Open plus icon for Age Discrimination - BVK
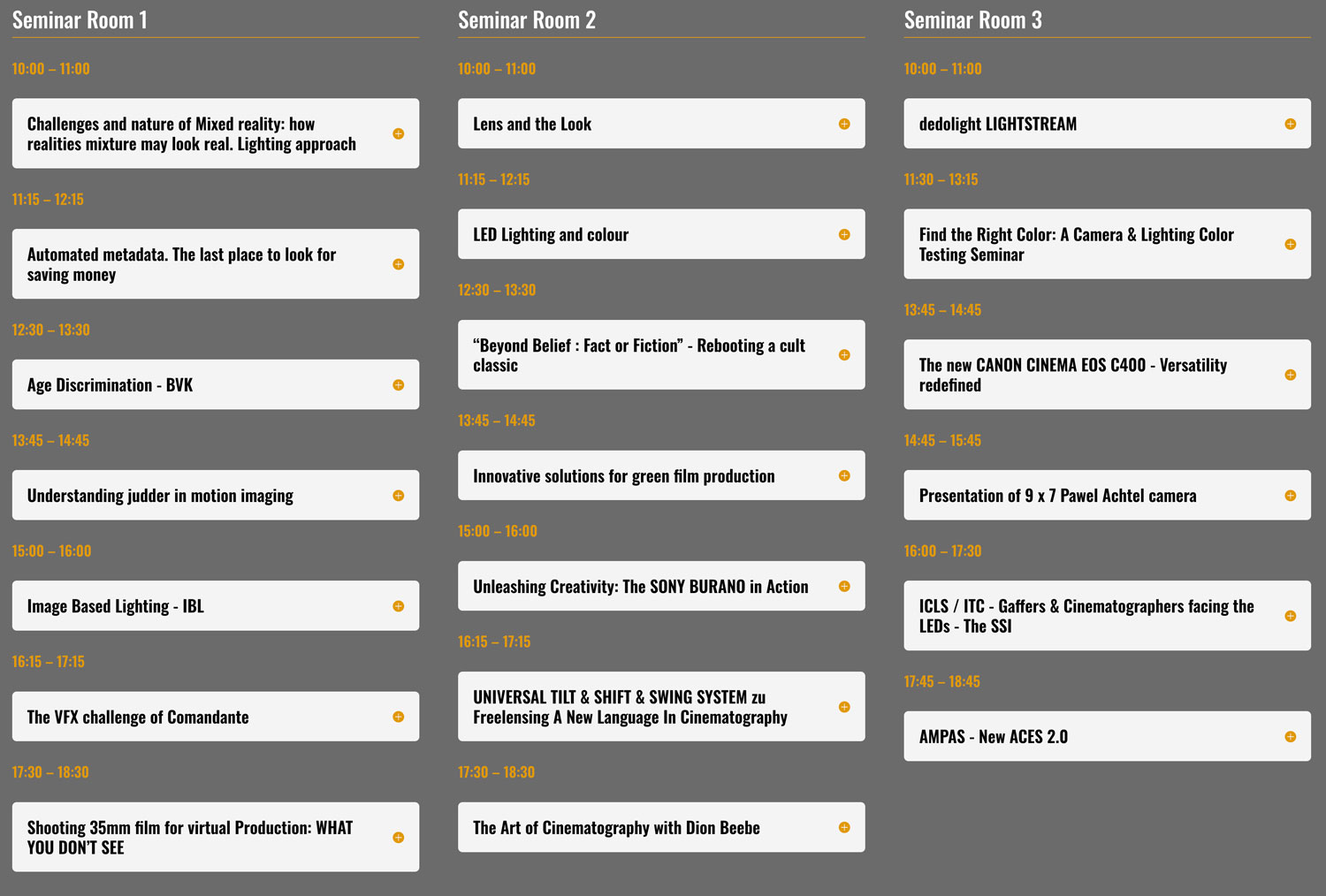Viewport: 1326px width, 896px height. click(398, 385)
